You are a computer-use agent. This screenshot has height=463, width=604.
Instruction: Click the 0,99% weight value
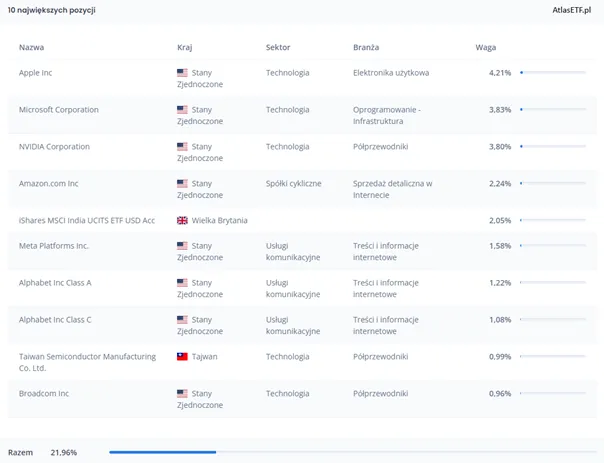(x=500, y=357)
